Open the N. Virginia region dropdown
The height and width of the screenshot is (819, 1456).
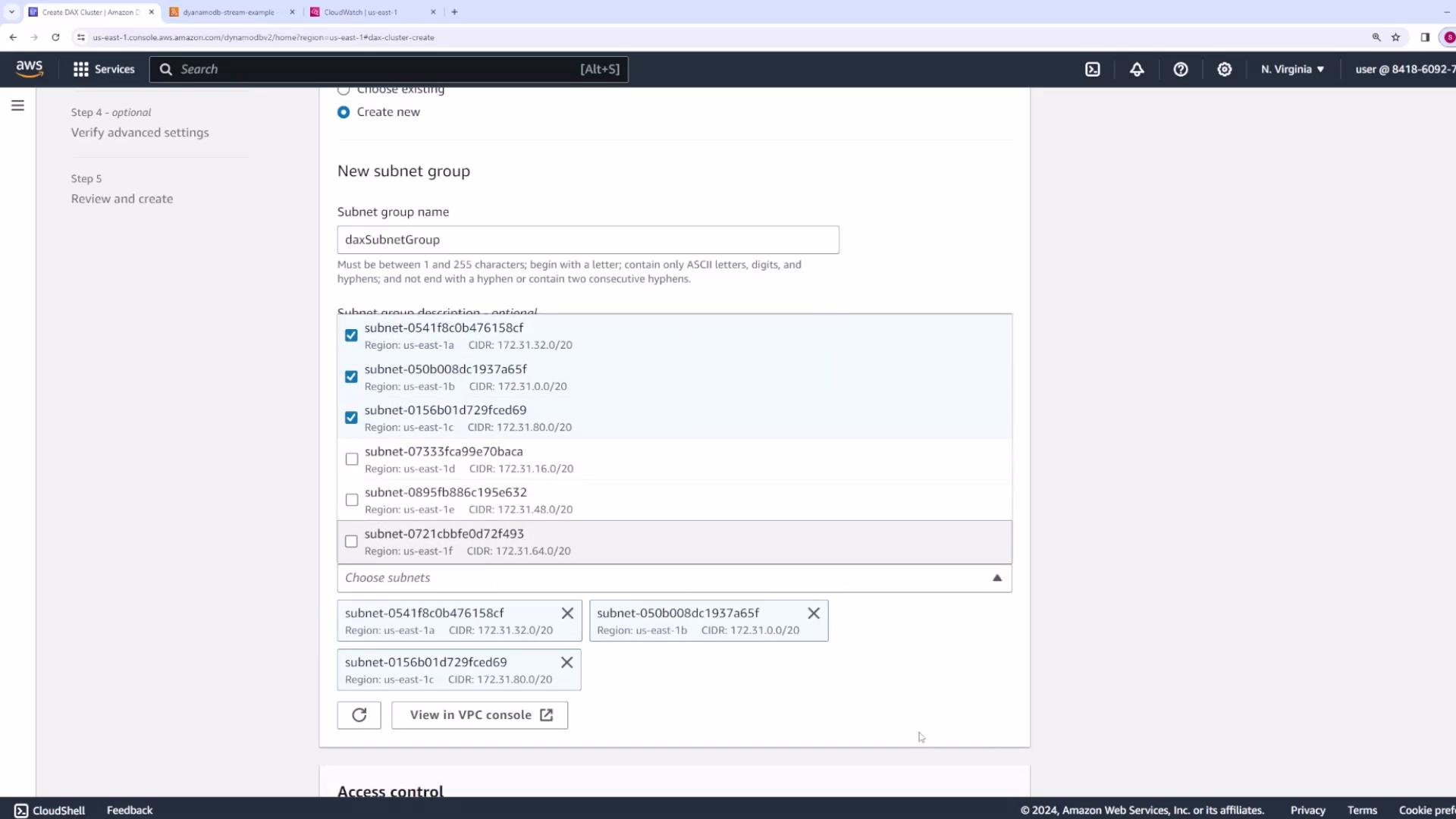1292,69
